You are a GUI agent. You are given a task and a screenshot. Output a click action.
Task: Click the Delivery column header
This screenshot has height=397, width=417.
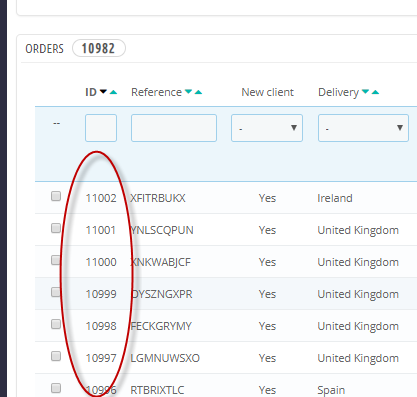pyautogui.click(x=338, y=92)
